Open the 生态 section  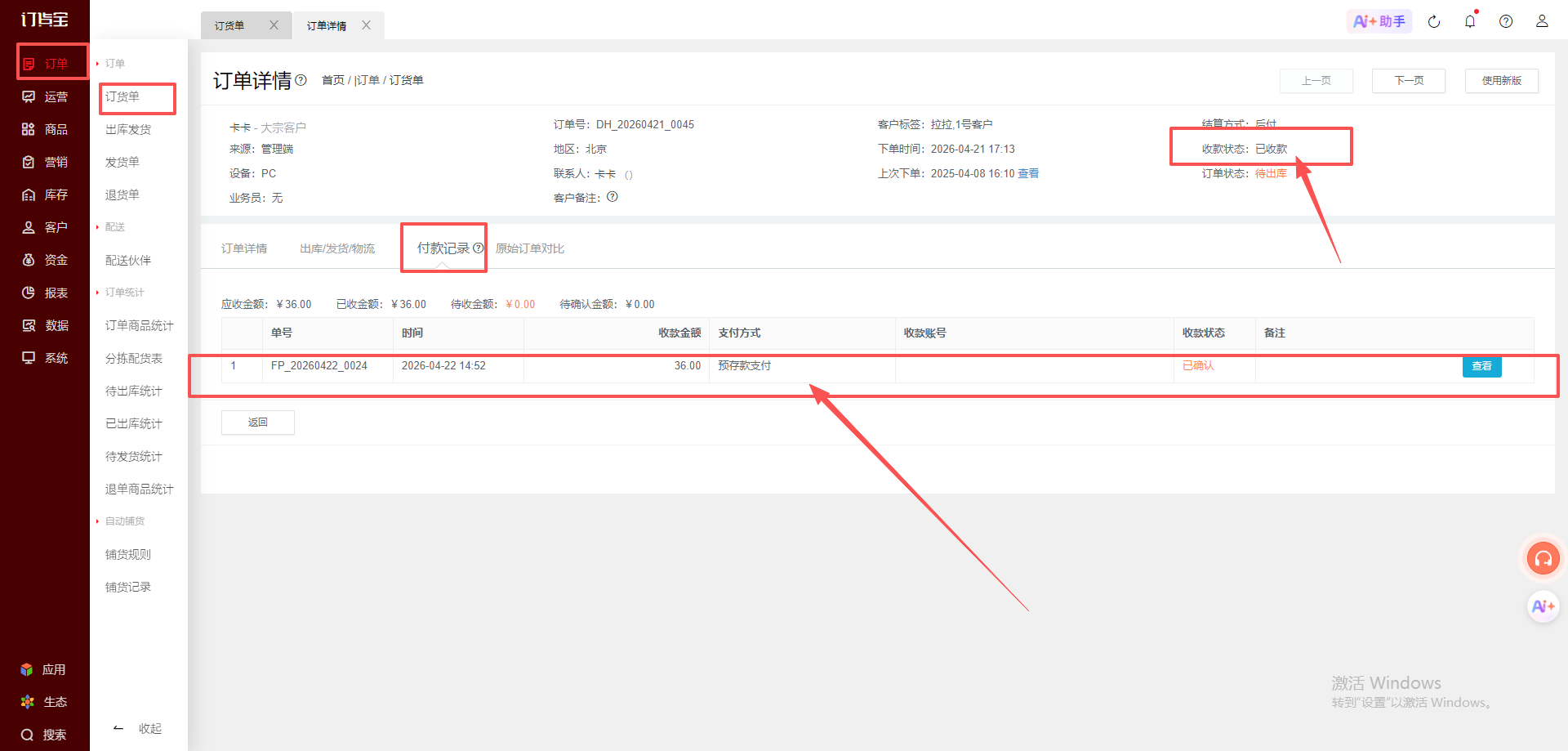pos(43,702)
